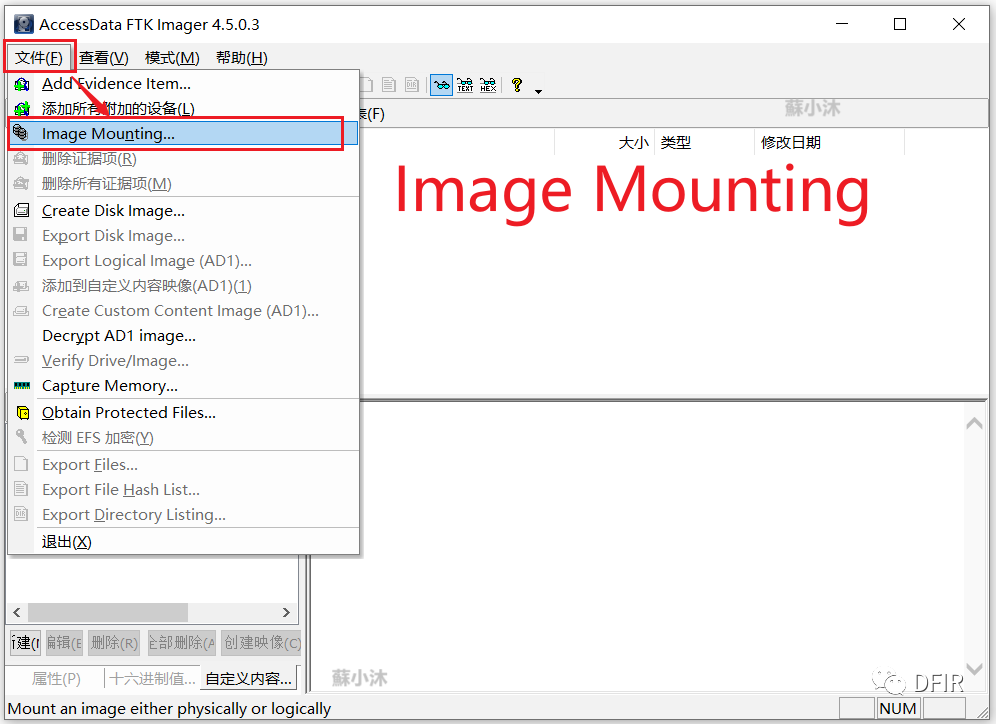996x724 pixels.
Task: Click Export Disk Image... menu entry
Action: point(184,236)
